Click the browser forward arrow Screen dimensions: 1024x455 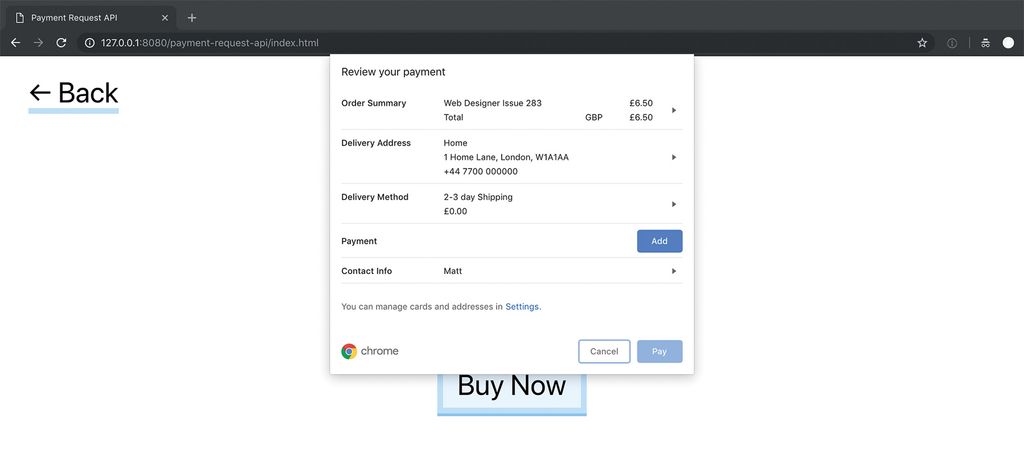tap(38, 43)
